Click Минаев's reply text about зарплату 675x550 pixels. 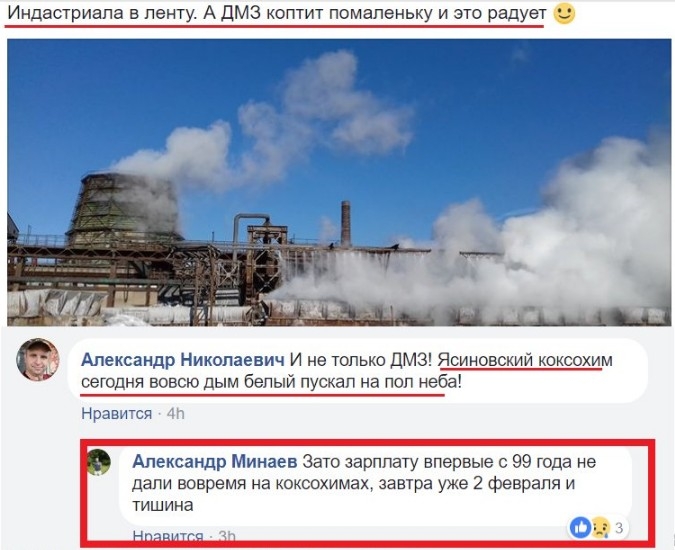pos(364,483)
